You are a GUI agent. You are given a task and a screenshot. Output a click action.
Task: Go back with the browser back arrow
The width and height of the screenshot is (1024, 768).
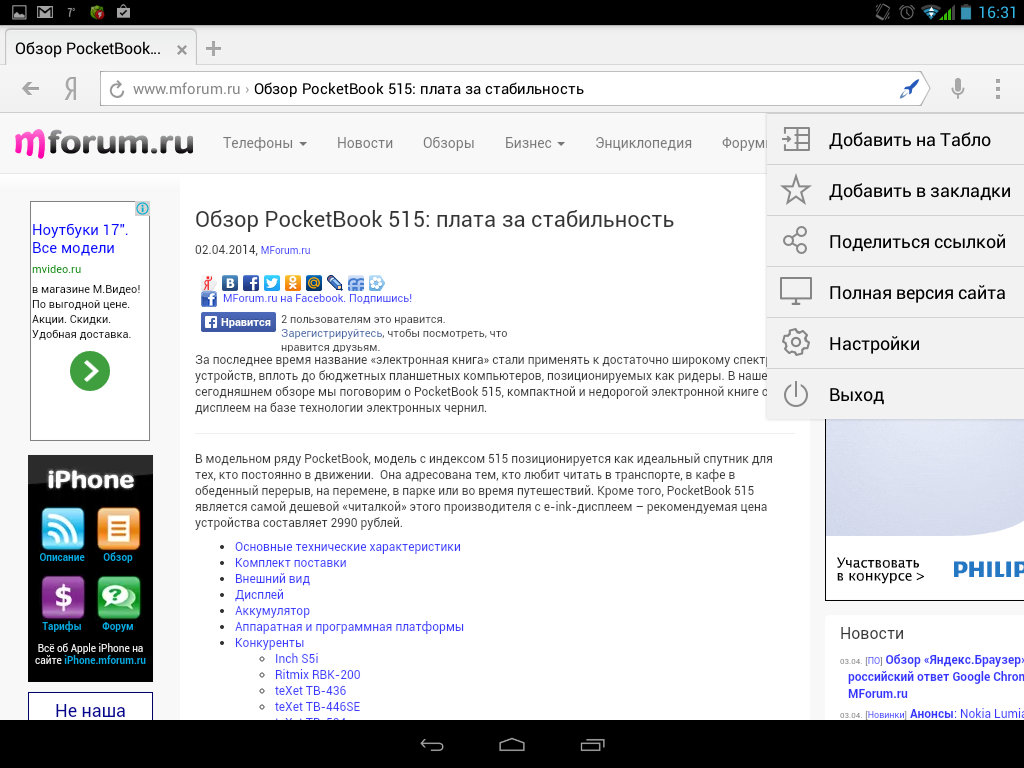[31, 88]
